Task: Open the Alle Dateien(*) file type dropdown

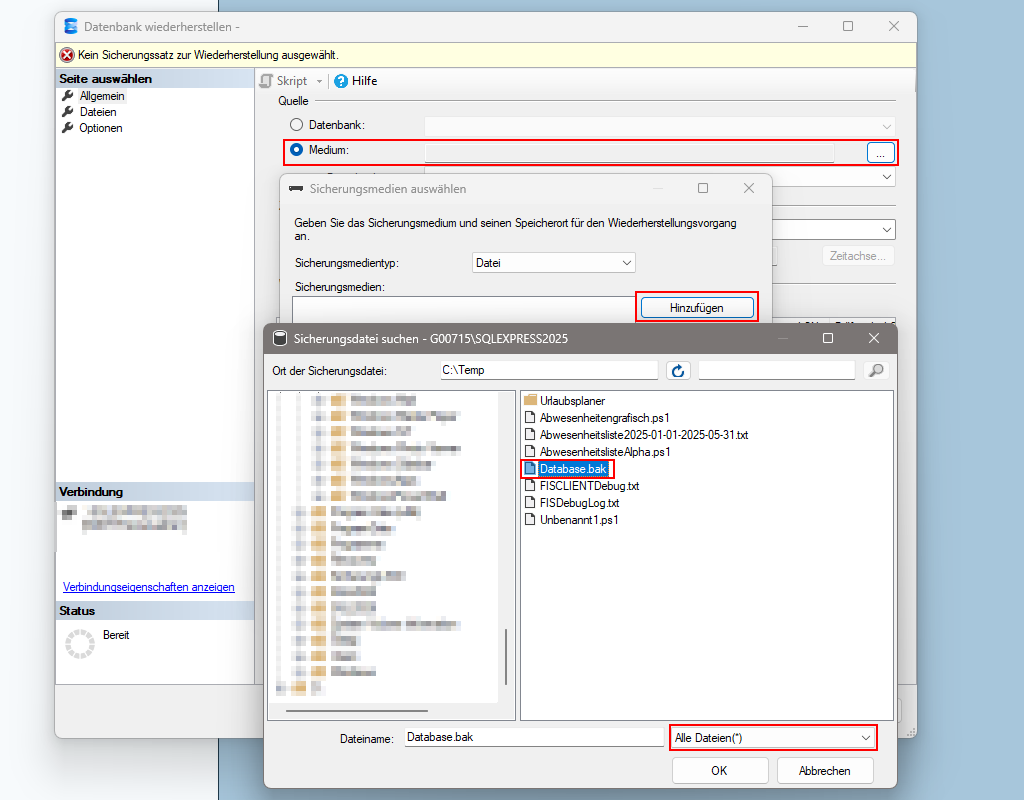Action: click(772, 737)
